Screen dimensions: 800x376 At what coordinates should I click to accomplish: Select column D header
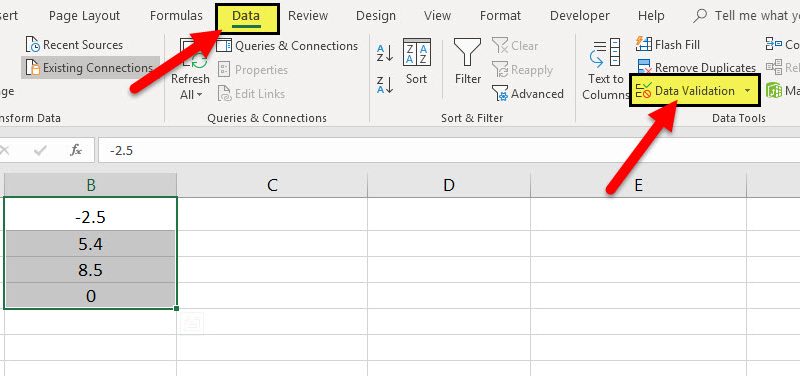[x=448, y=185]
